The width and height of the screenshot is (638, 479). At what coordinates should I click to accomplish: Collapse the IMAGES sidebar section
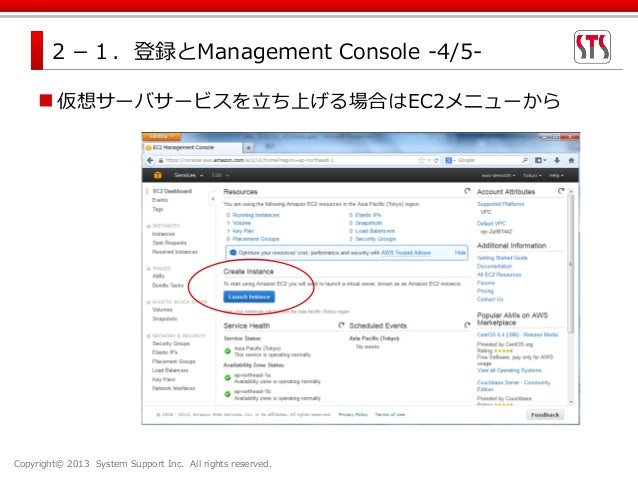click(149, 269)
